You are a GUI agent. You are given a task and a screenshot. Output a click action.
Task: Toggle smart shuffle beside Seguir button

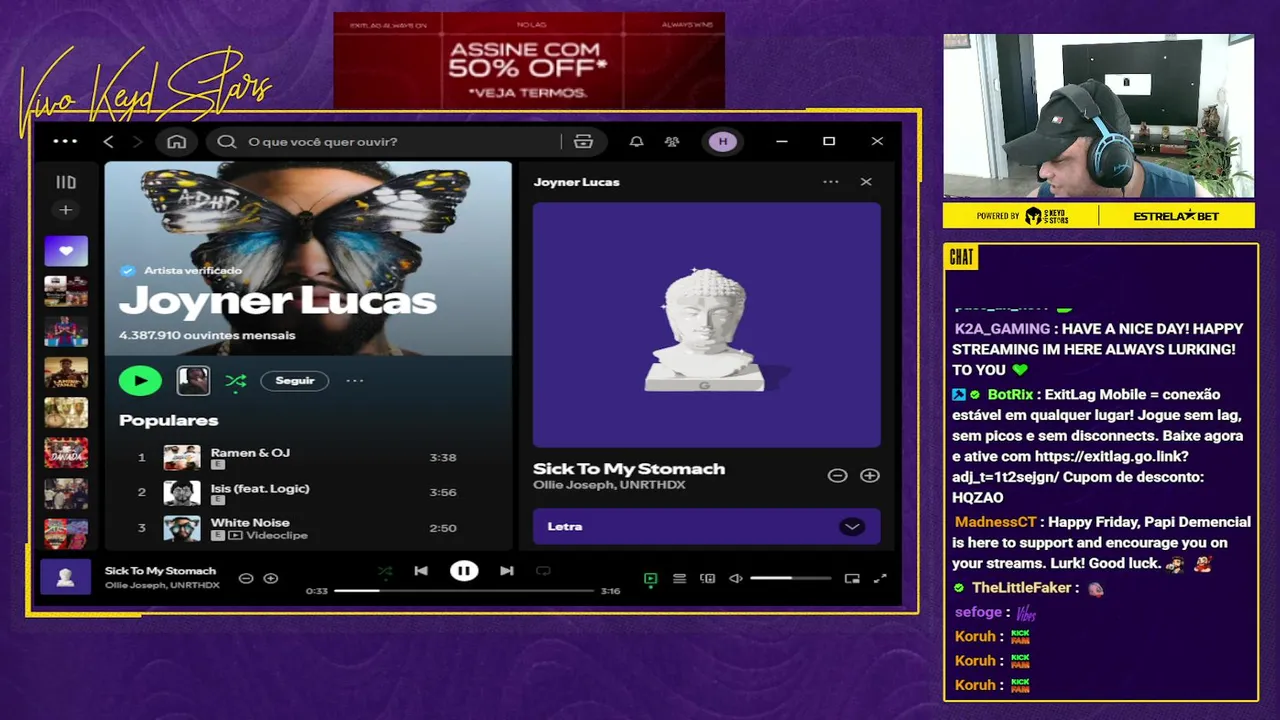coord(236,380)
